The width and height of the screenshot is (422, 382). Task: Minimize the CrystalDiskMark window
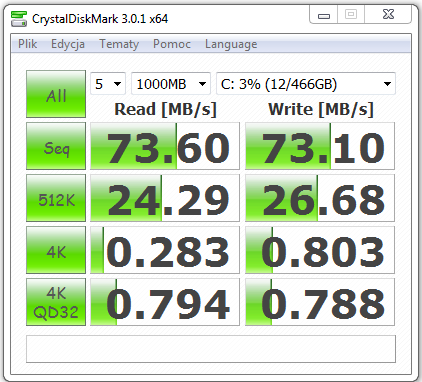click(x=324, y=15)
